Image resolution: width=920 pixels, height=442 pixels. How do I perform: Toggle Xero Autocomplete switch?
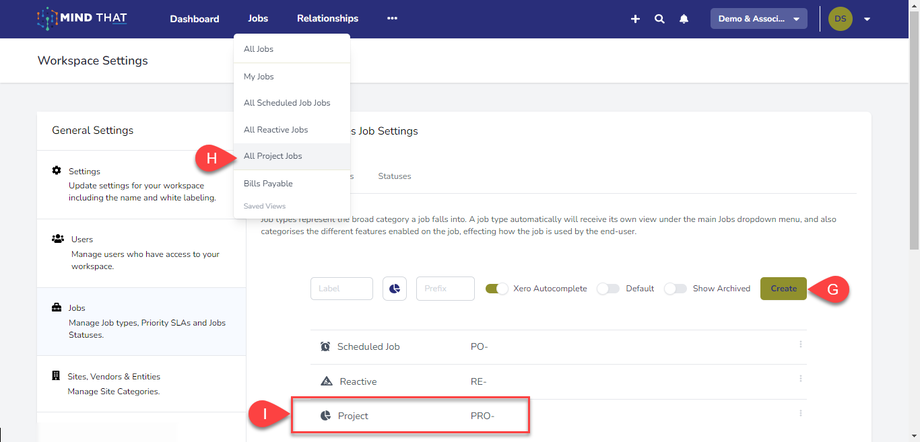point(496,289)
